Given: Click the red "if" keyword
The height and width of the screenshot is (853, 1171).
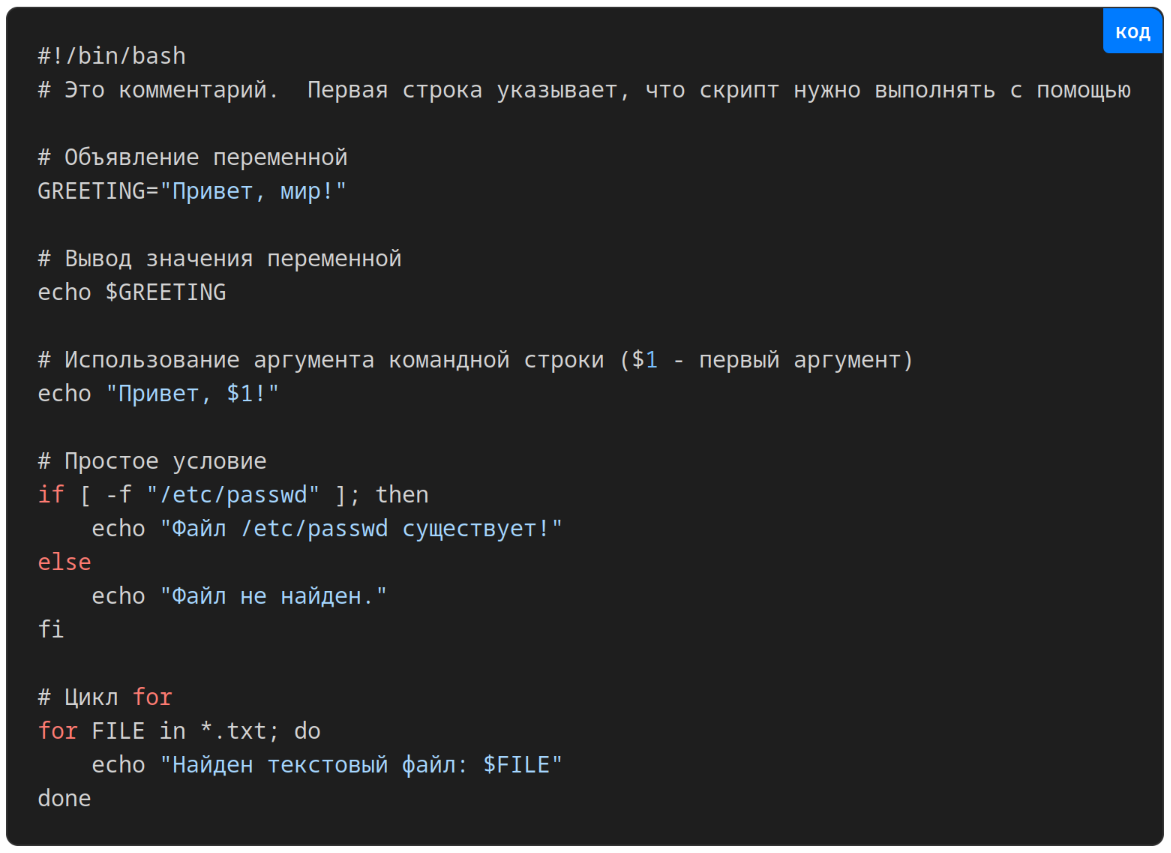Looking at the screenshot, I should (50, 495).
